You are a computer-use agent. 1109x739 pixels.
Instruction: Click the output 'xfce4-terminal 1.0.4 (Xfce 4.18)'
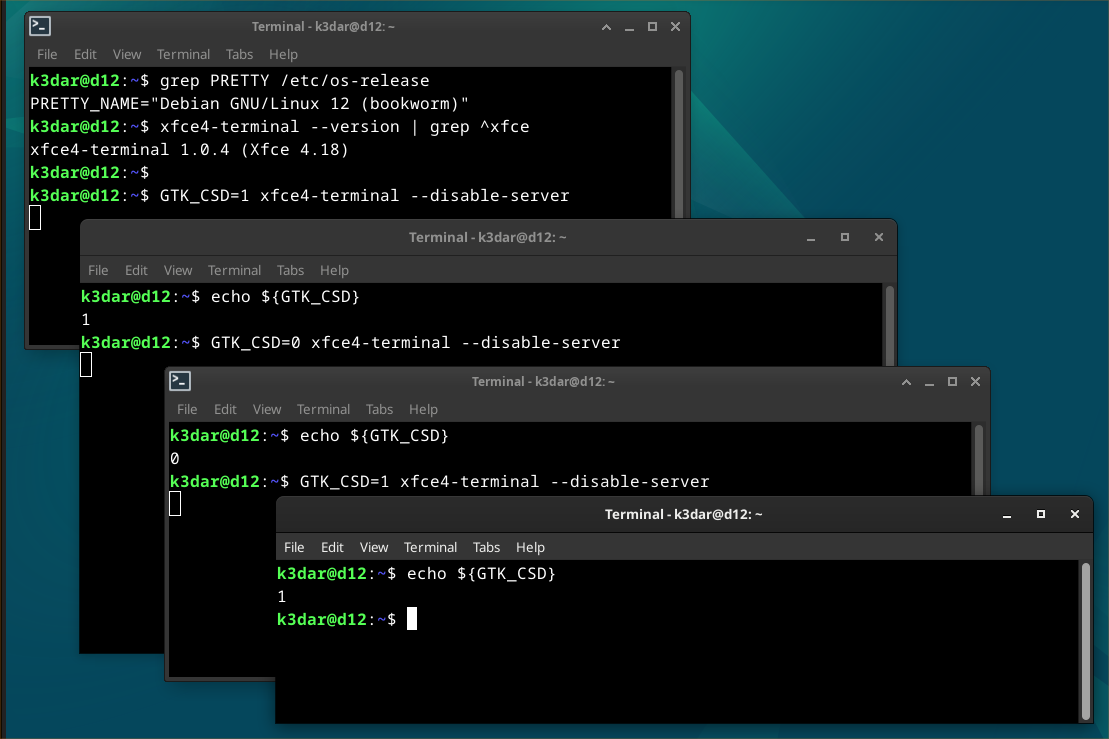point(189,150)
